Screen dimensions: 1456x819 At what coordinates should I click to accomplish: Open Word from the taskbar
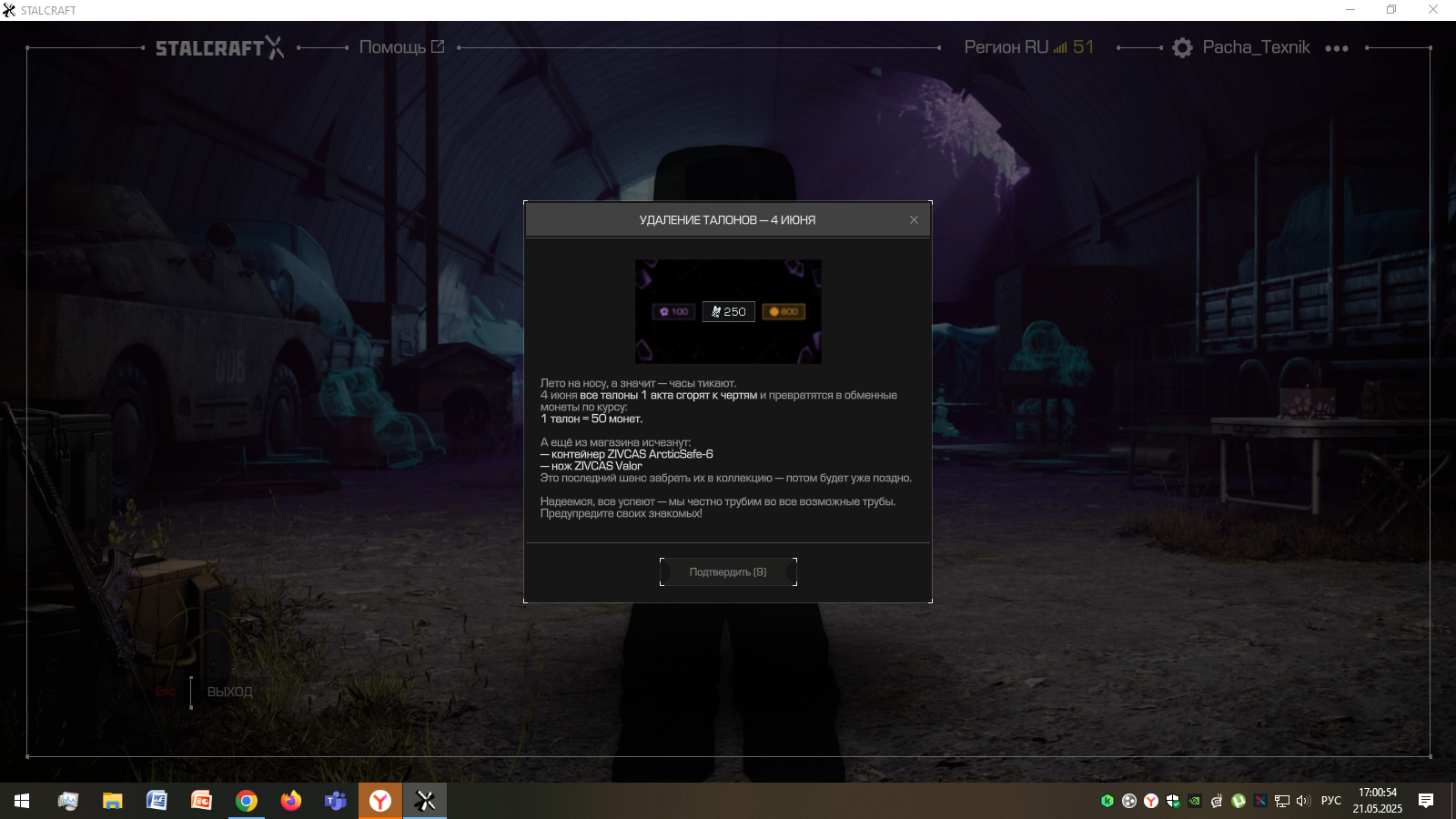157,801
